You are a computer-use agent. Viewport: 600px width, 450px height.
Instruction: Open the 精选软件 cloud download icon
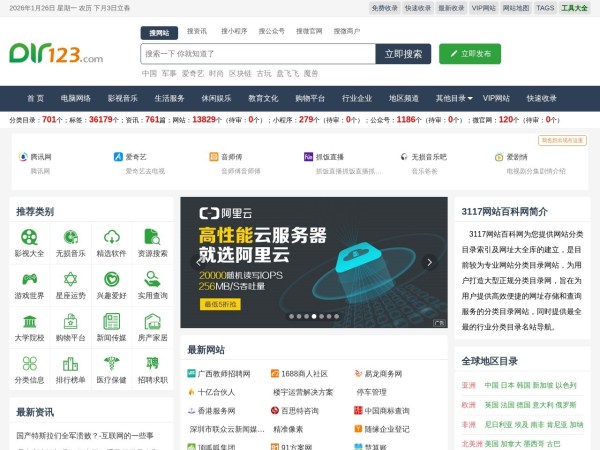pyautogui.click(x=112, y=237)
